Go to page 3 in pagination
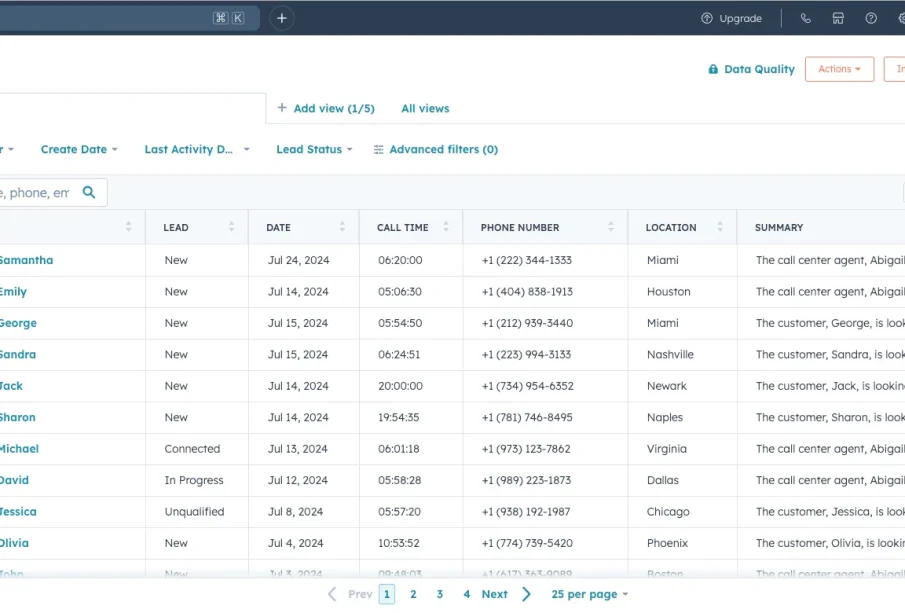Viewport: 905px width, 613px height. (439, 594)
